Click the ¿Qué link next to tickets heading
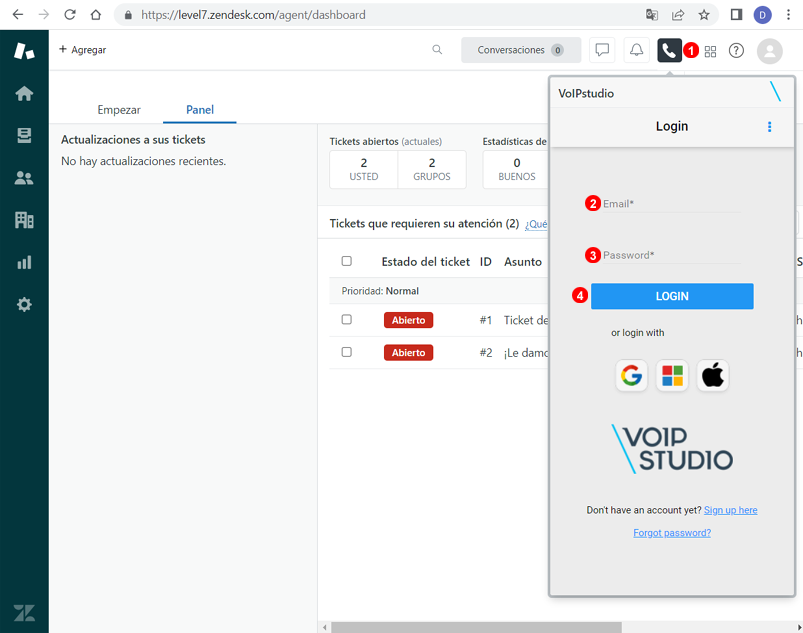Screen dimensions: 803x633 point(536,224)
